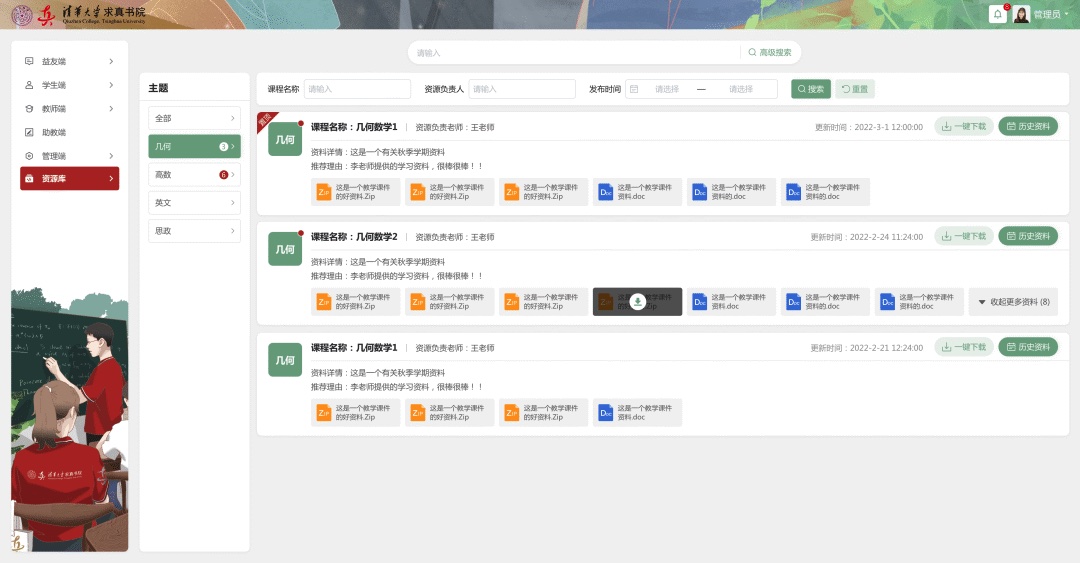Click the green 搜索 button
Screen dimensions: 1080x563
pos(810,89)
